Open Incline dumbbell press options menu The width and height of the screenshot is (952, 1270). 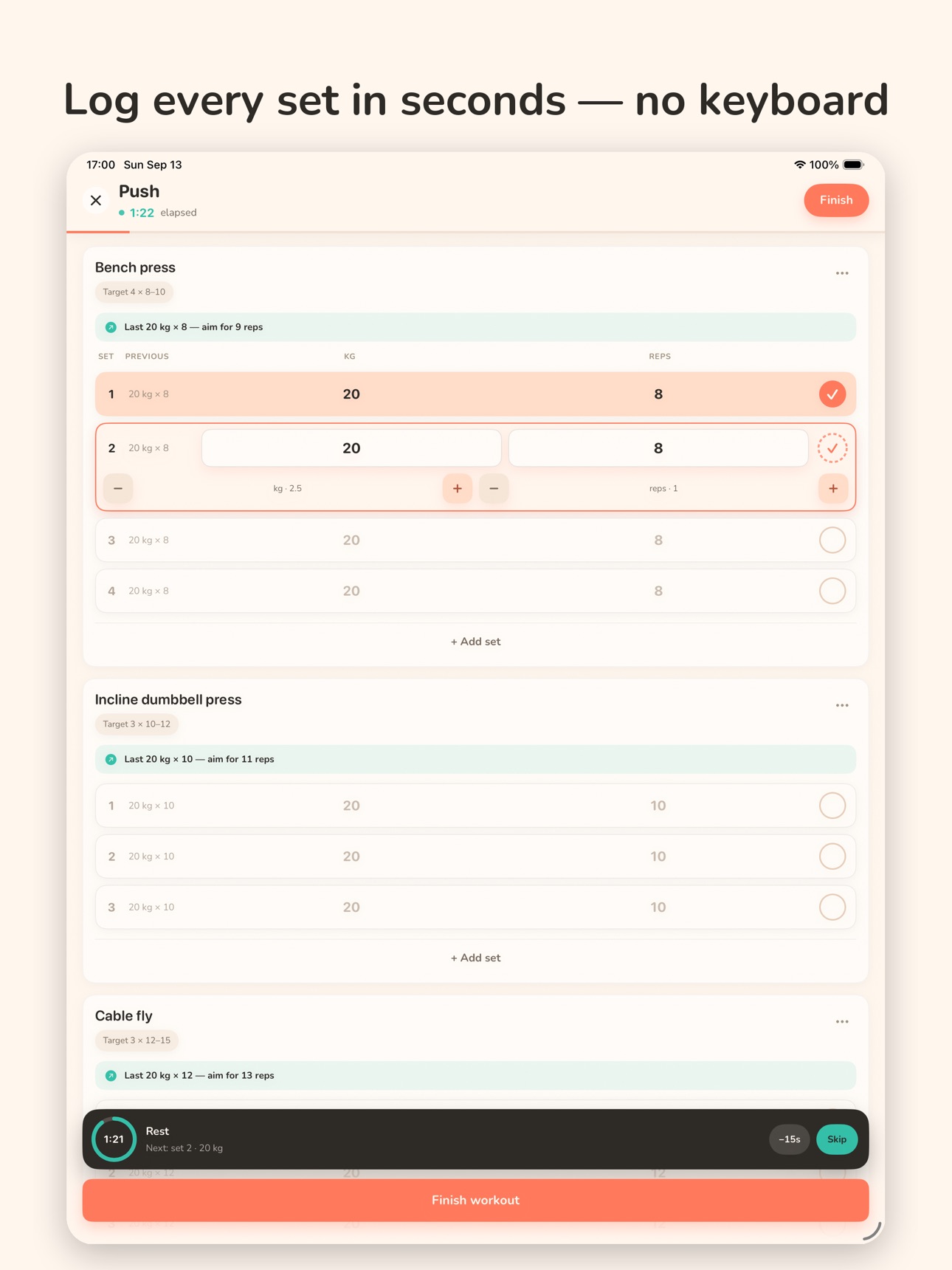pyautogui.click(x=841, y=705)
